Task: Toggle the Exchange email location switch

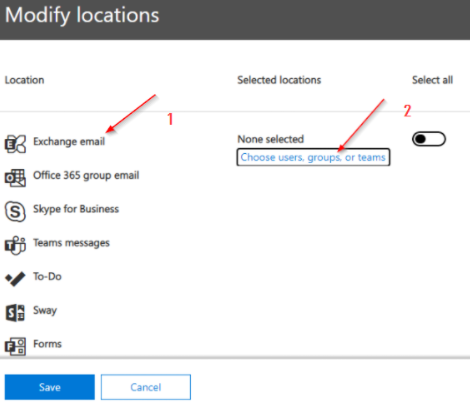Action: click(429, 139)
